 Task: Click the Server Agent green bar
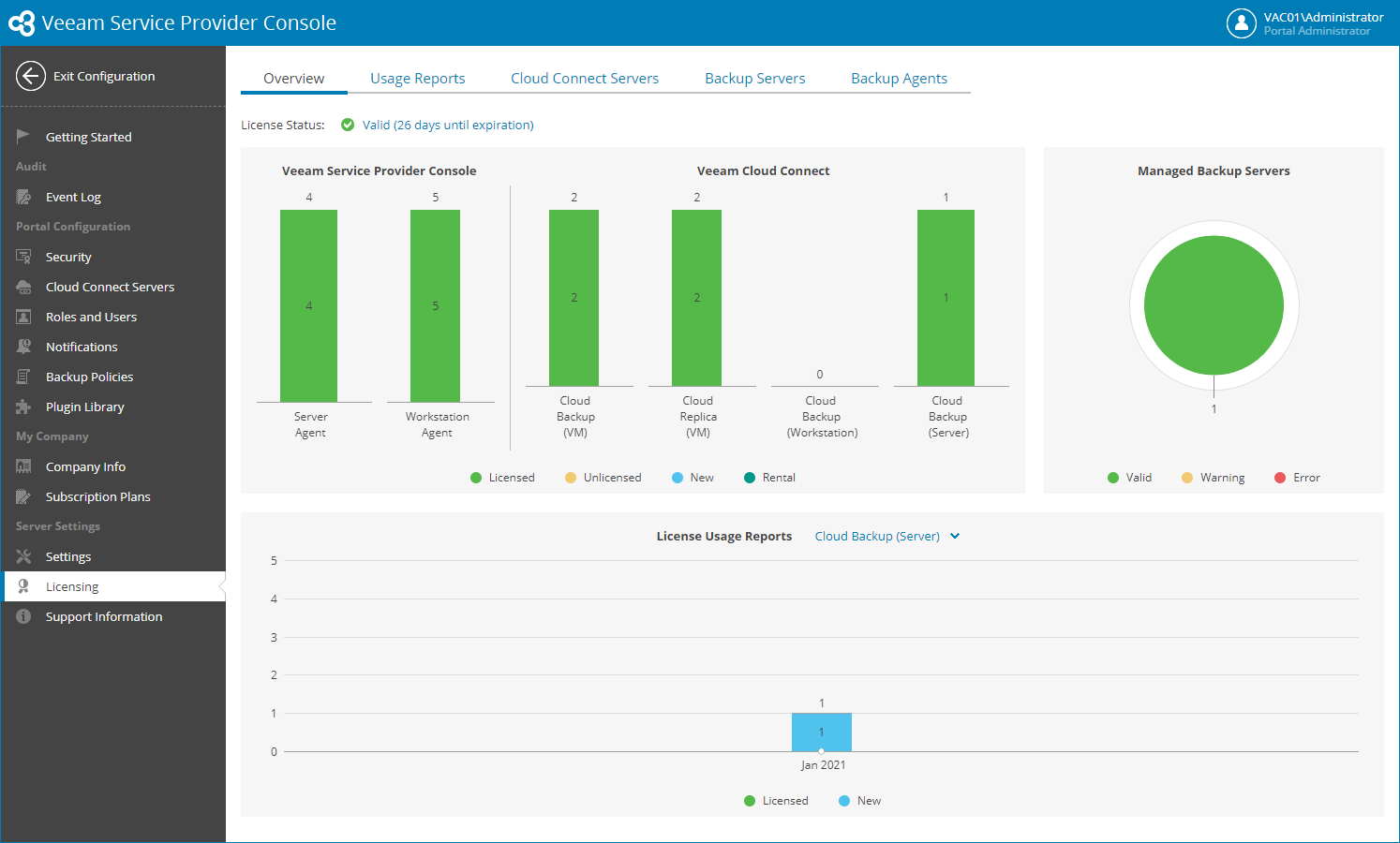[309, 306]
